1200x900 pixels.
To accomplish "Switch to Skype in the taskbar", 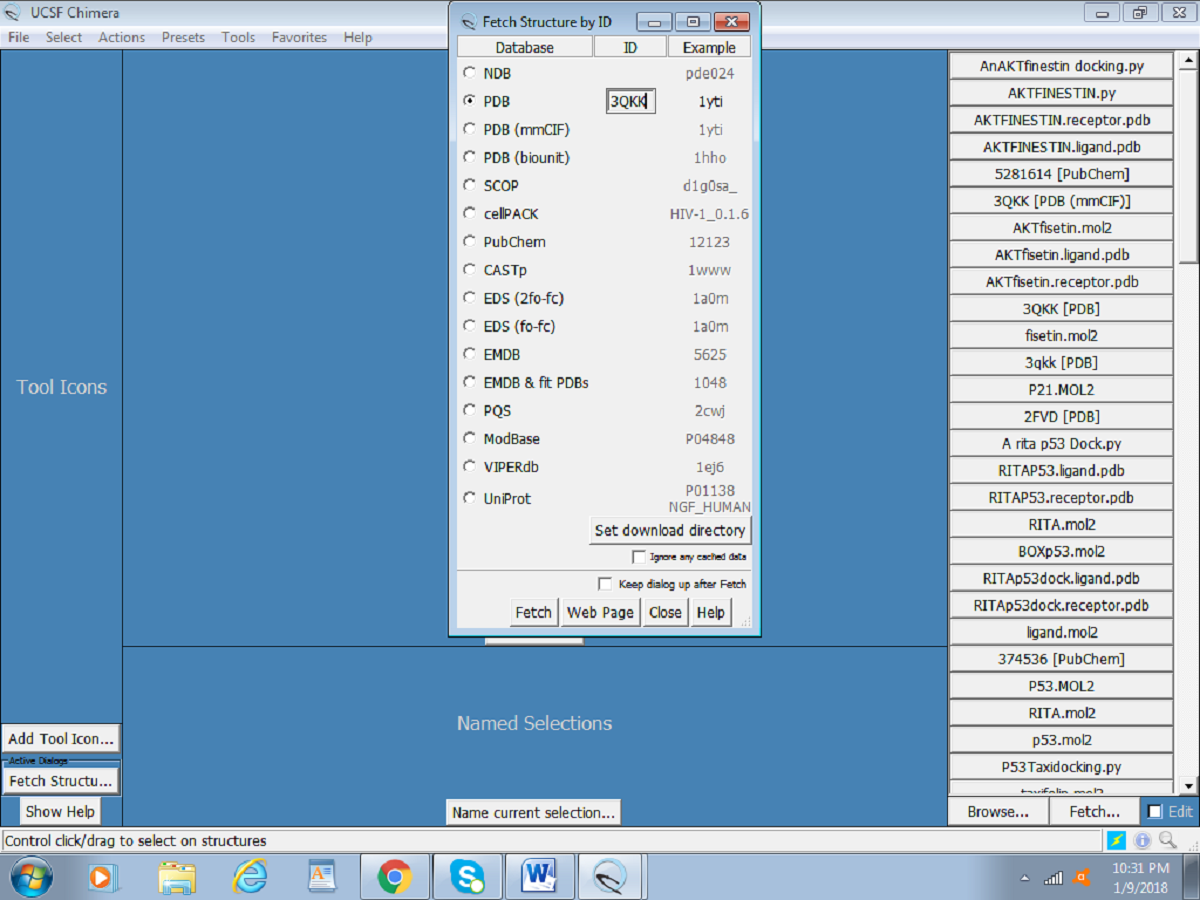I will pyautogui.click(x=467, y=877).
